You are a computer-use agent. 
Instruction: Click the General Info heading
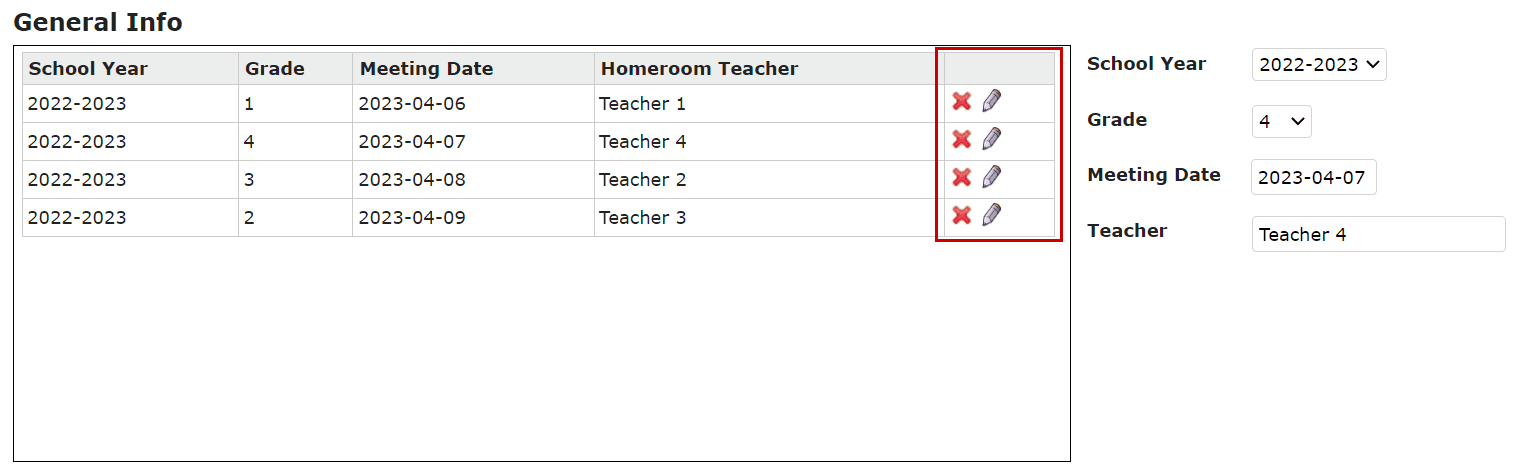coord(98,21)
